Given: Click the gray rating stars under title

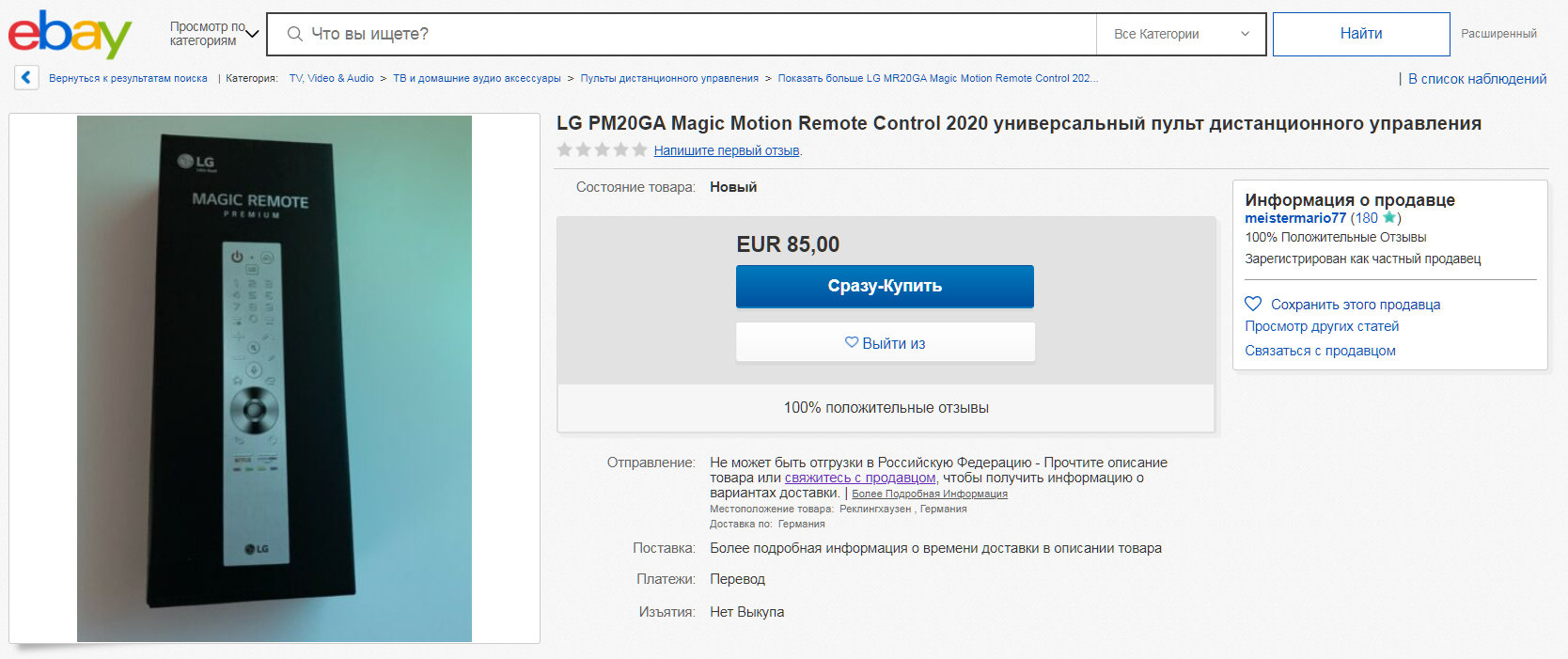Looking at the screenshot, I should 602,150.
